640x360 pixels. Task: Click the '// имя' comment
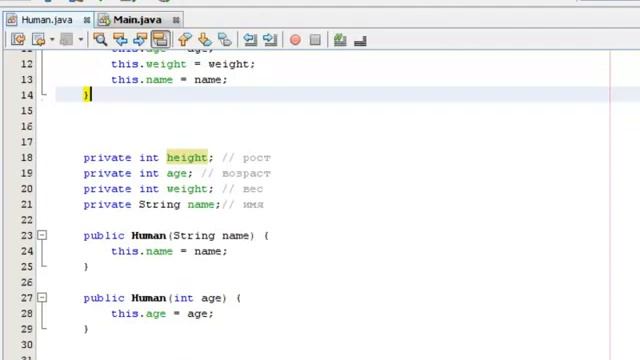(242, 204)
